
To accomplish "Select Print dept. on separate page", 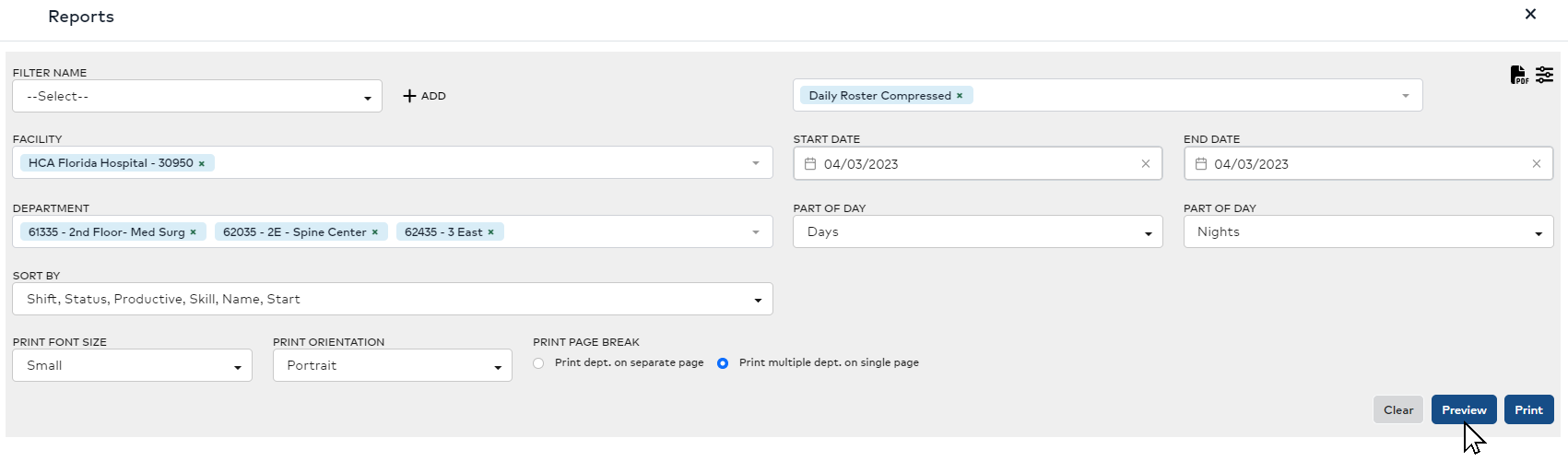I will (538, 363).
